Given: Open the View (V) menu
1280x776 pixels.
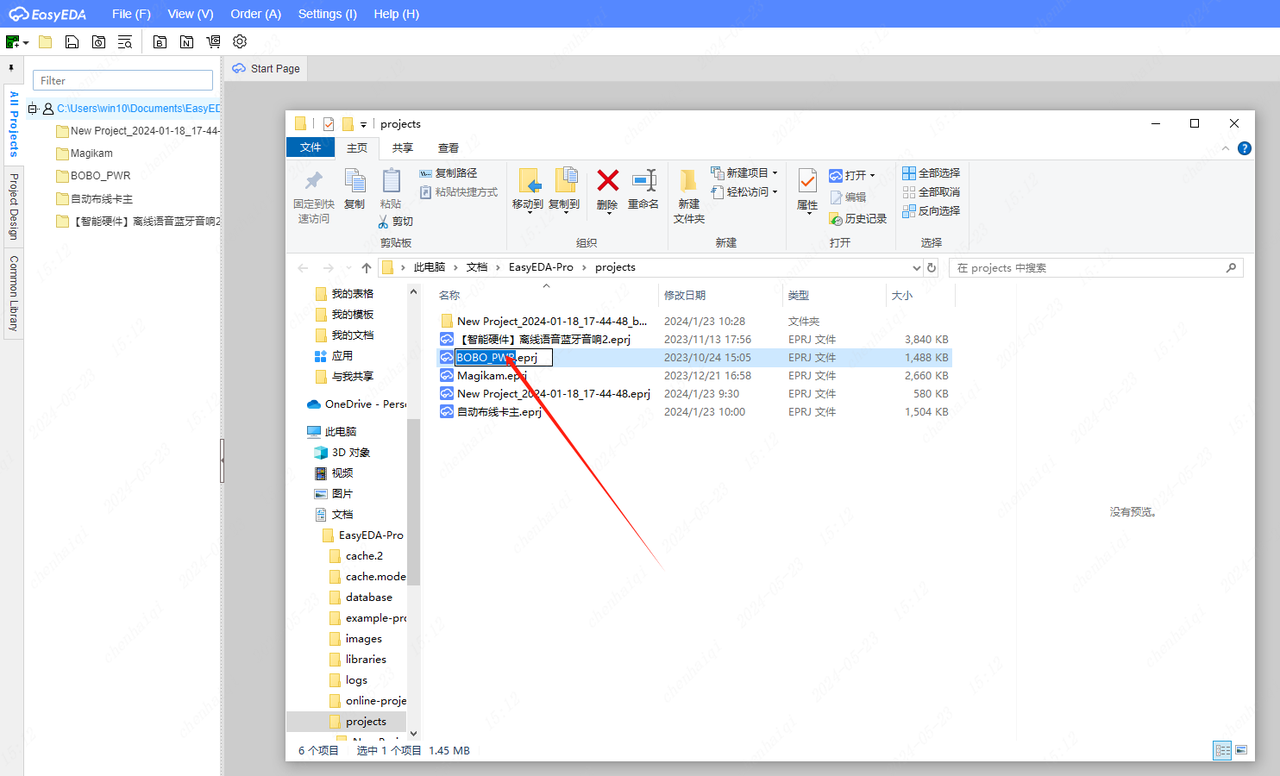Looking at the screenshot, I should (x=191, y=14).
